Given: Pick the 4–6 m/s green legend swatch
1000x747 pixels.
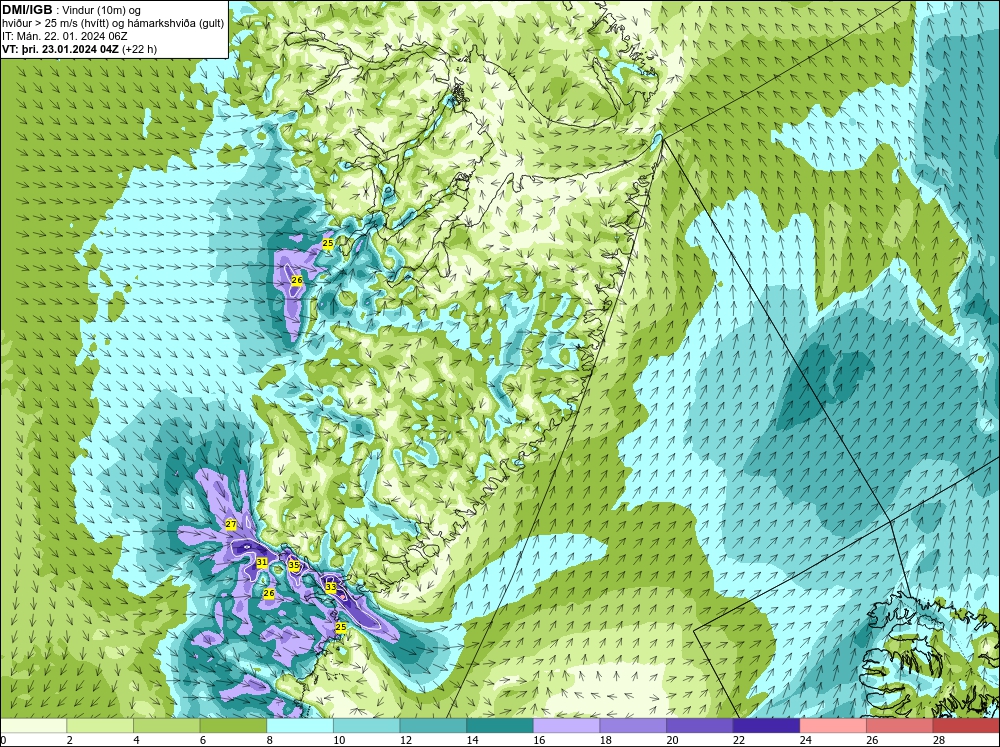Looking at the screenshot, I should tap(166, 725).
